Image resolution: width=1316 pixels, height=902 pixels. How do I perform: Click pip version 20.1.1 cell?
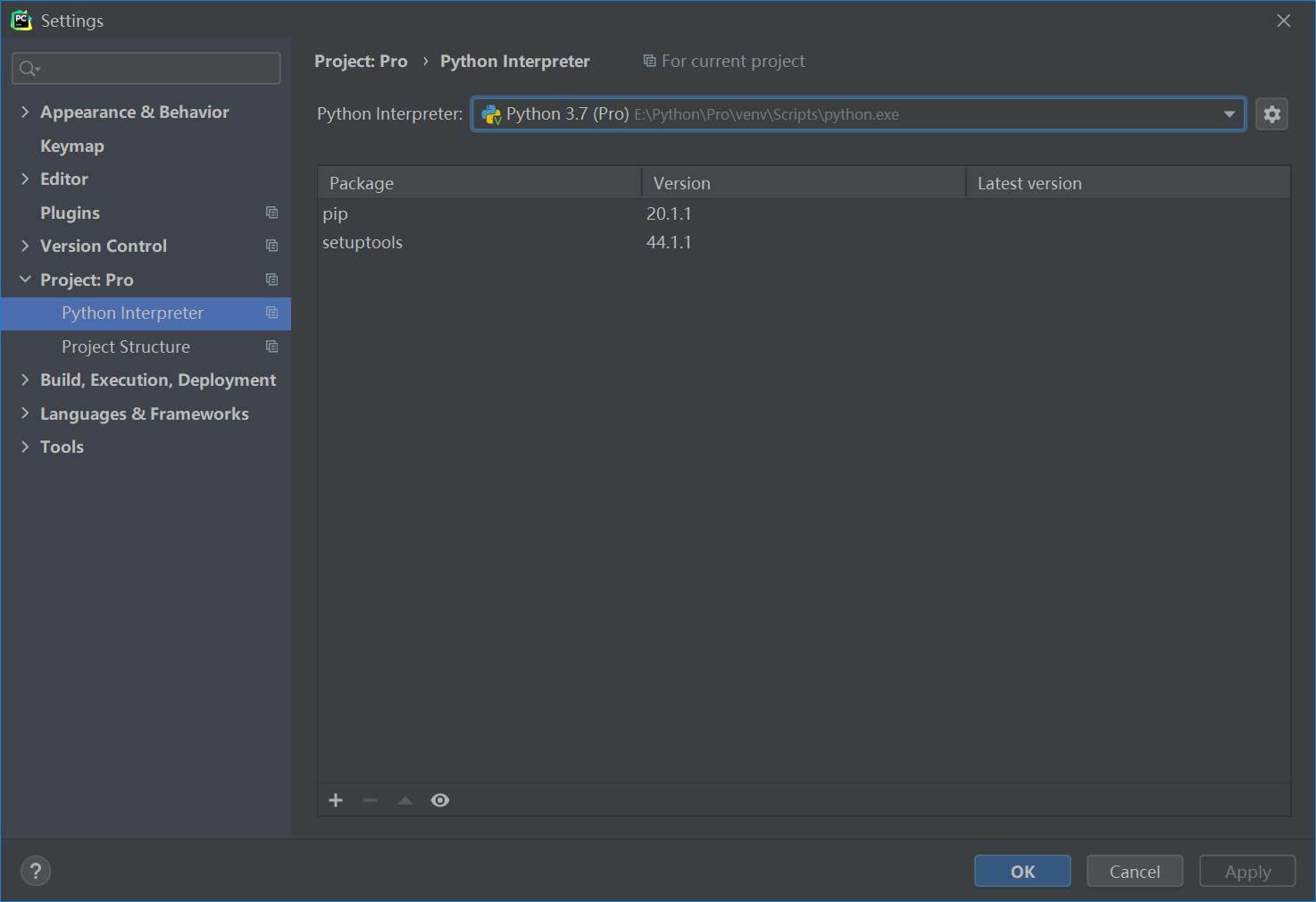click(x=669, y=213)
